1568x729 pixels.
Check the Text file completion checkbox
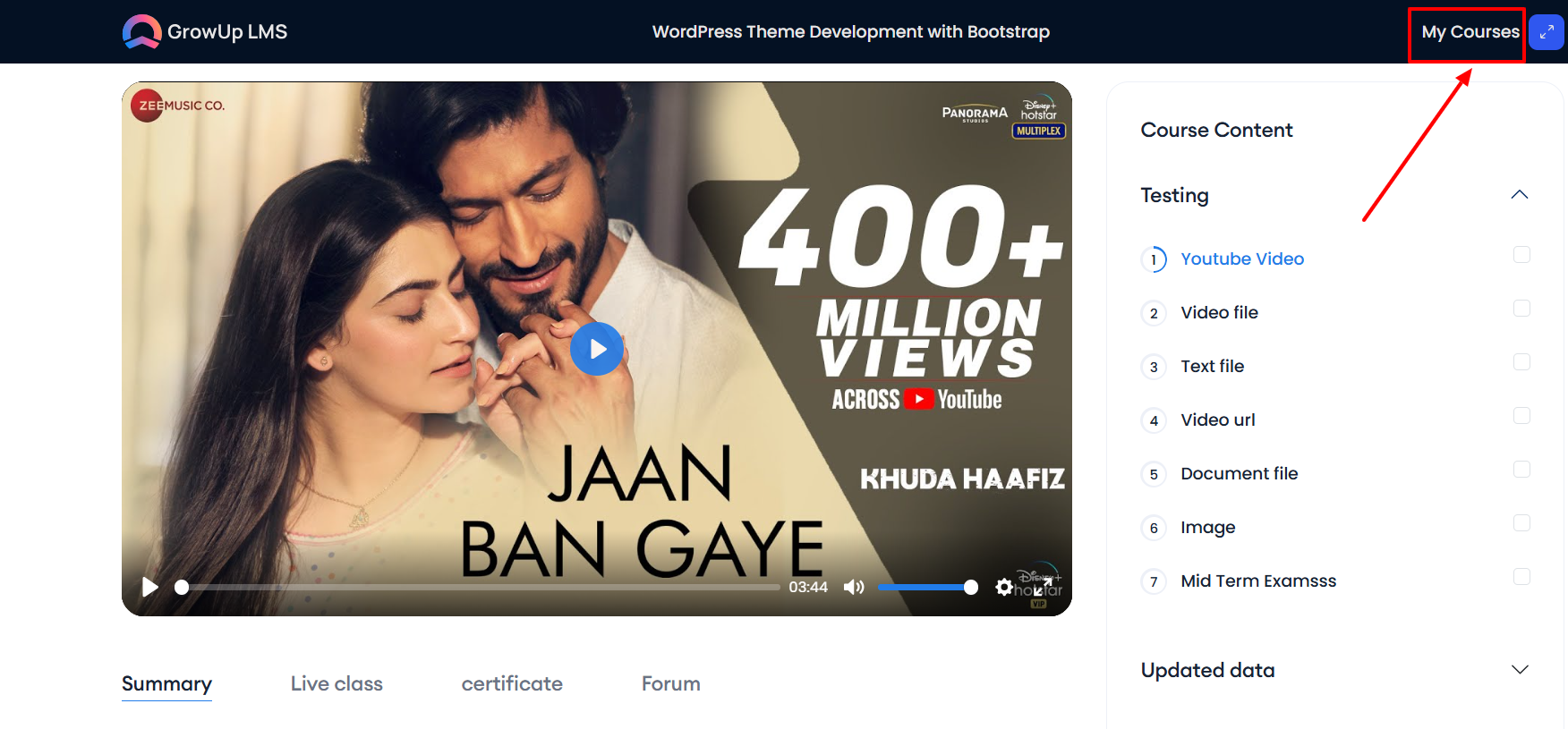tap(1521, 362)
